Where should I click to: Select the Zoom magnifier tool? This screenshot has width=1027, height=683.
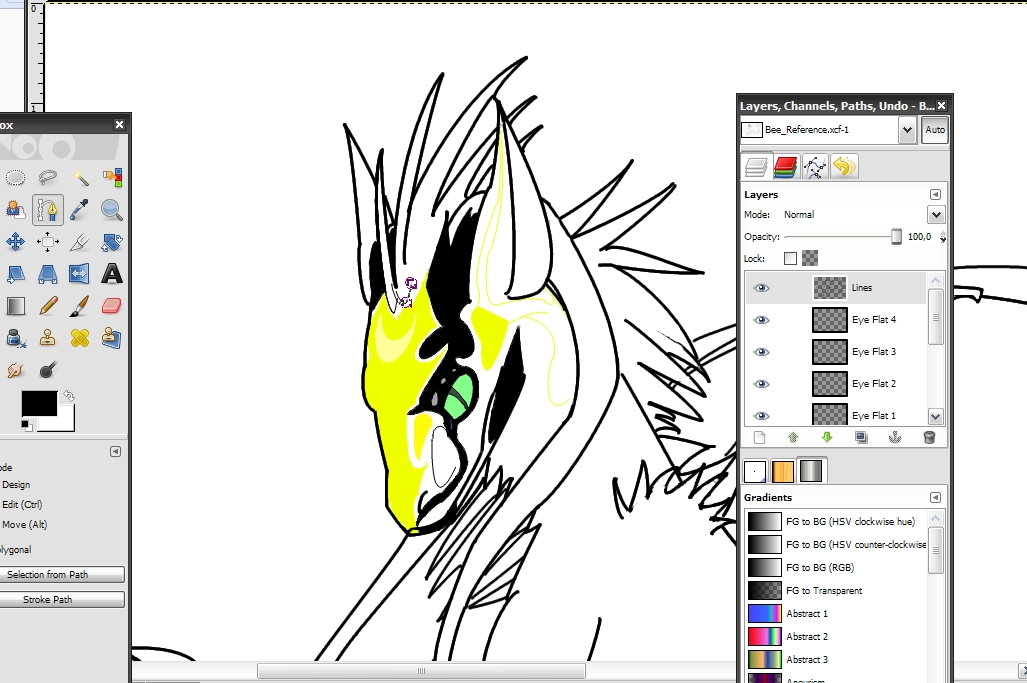[112, 210]
